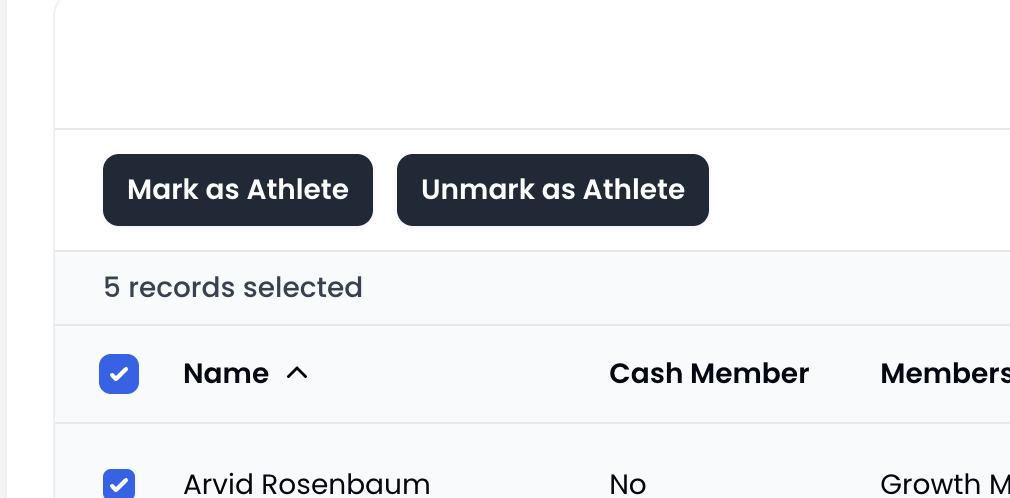Click the white checkmark in header checkbox

coord(119,374)
